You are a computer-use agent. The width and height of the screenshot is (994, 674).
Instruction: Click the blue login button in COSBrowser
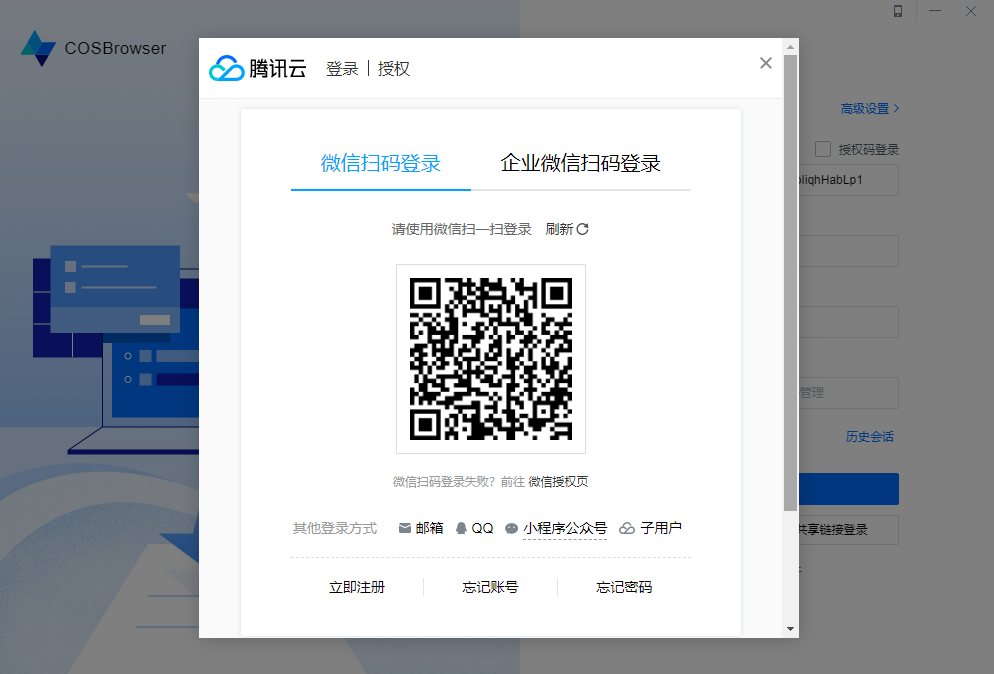point(848,489)
